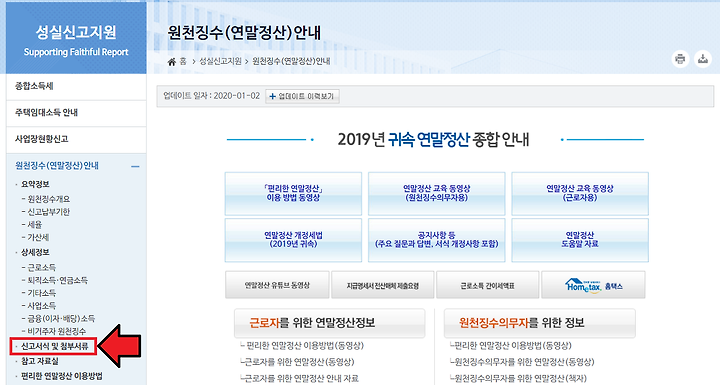Go to 원천징수개요 sidebar item
720x385 pixels.
point(49,199)
